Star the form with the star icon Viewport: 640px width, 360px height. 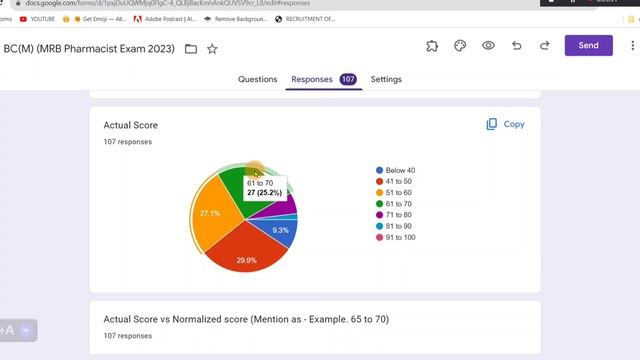pyautogui.click(x=212, y=49)
